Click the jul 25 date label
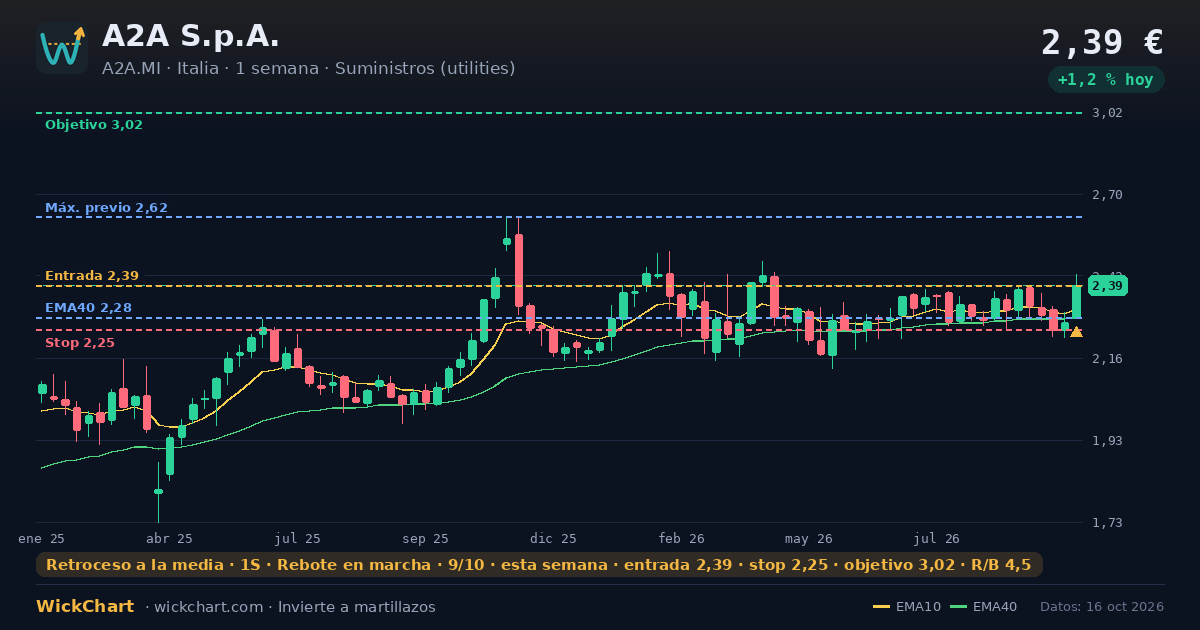 298,538
